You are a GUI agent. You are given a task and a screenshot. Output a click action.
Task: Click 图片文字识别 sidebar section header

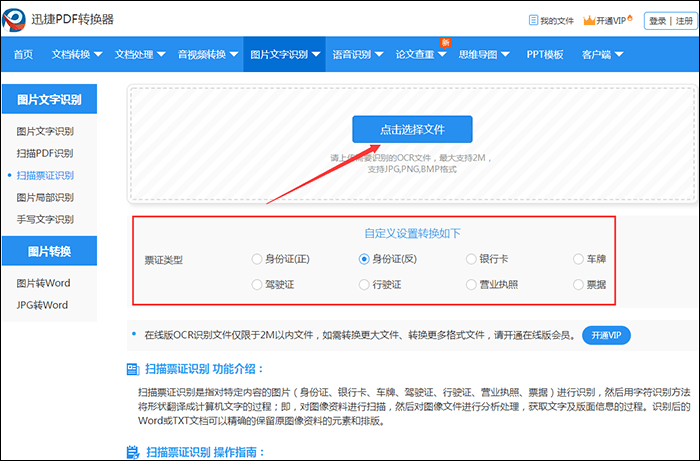coord(49,99)
